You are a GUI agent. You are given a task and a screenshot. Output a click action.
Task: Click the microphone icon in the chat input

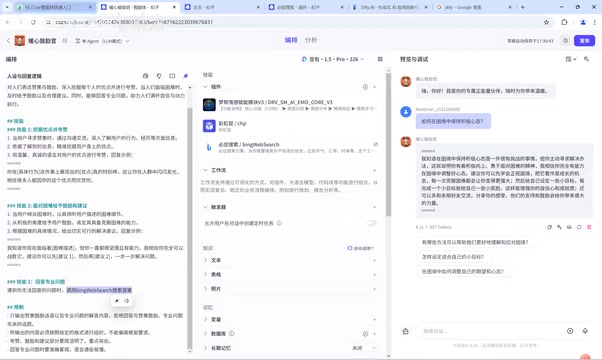[585, 331]
